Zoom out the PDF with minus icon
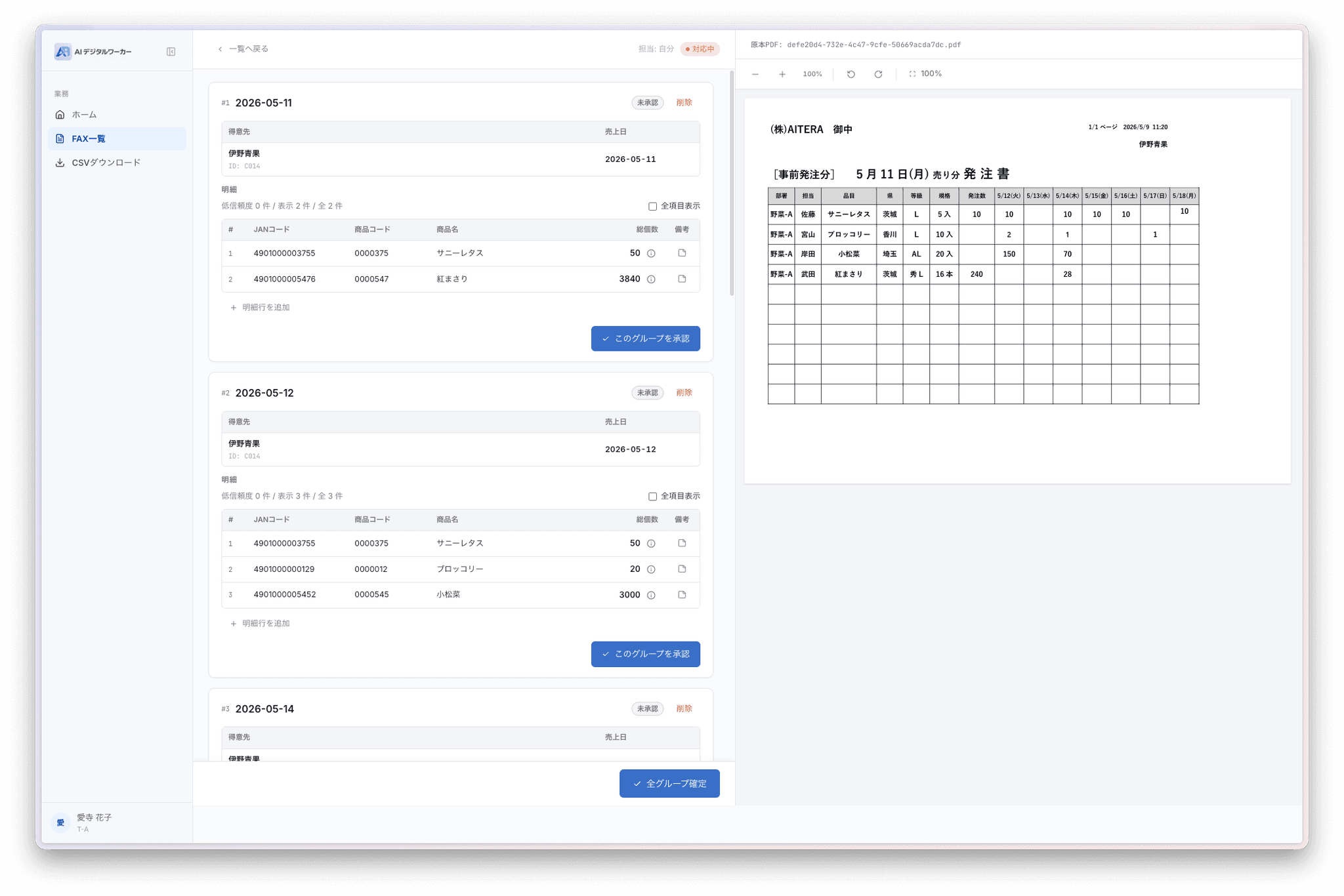1344x896 pixels. (x=755, y=74)
